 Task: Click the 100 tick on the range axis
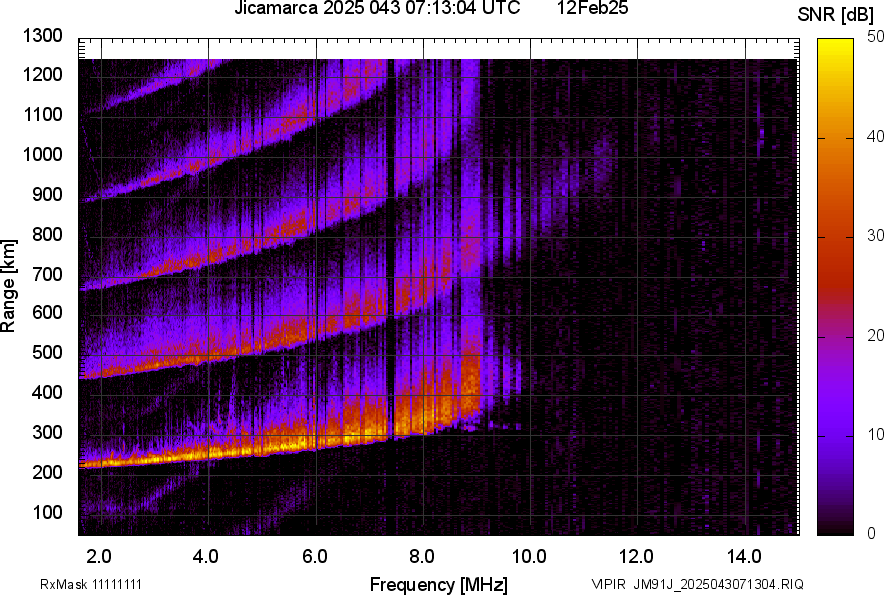pyautogui.click(x=46, y=512)
